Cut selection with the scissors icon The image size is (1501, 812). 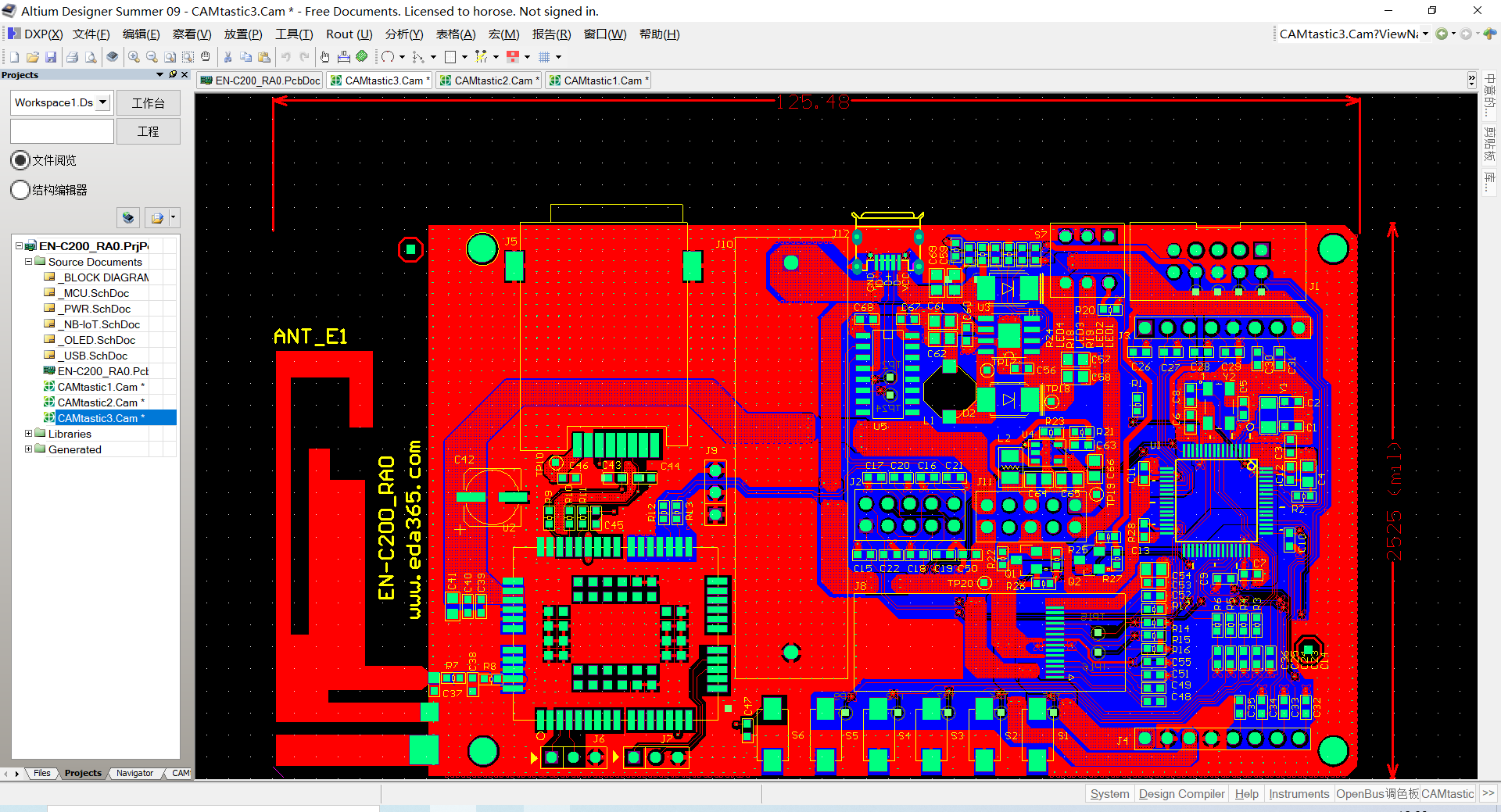click(x=227, y=57)
